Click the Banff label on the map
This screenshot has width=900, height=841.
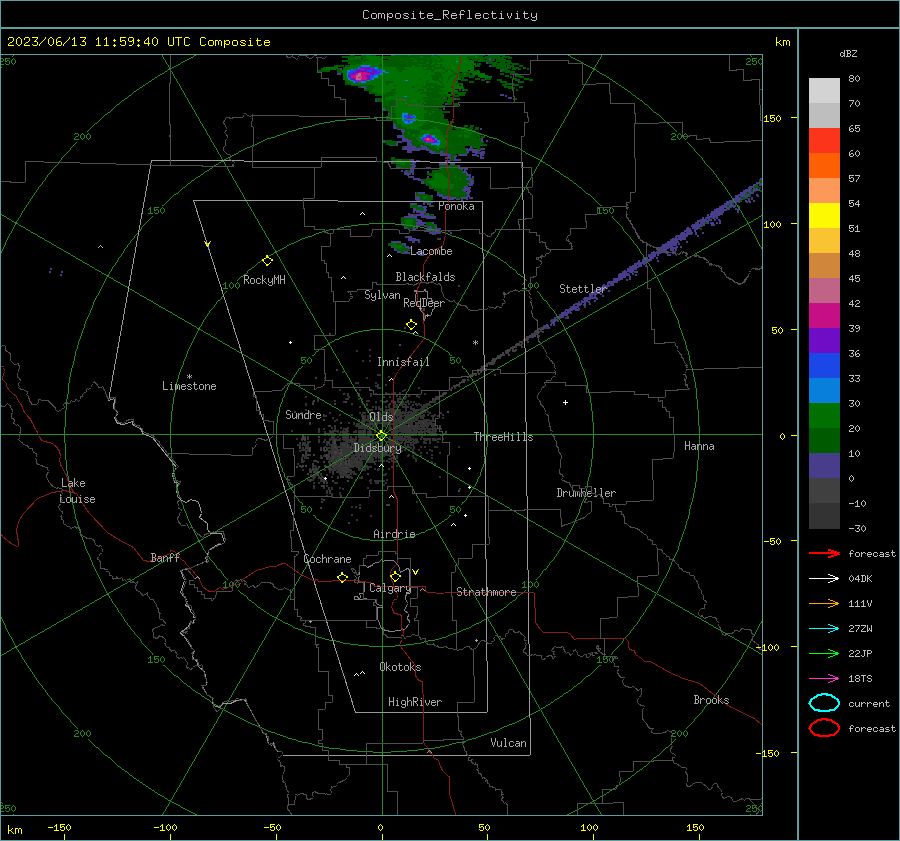pyautogui.click(x=165, y=557)
